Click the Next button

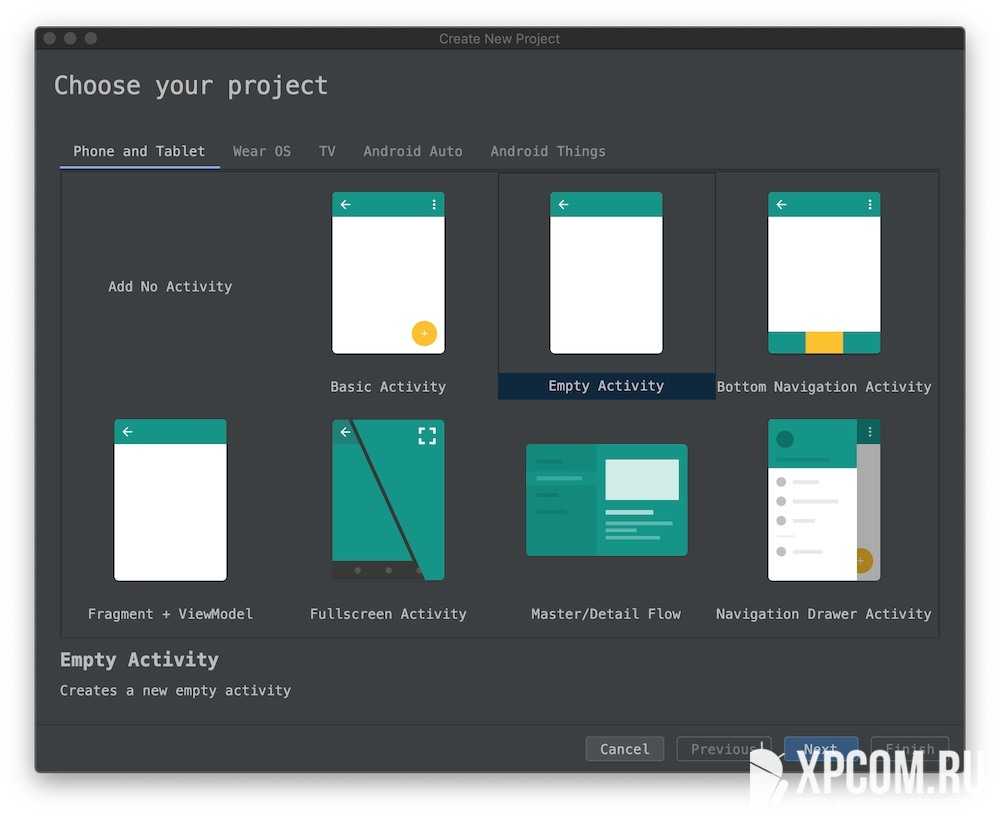820,748
